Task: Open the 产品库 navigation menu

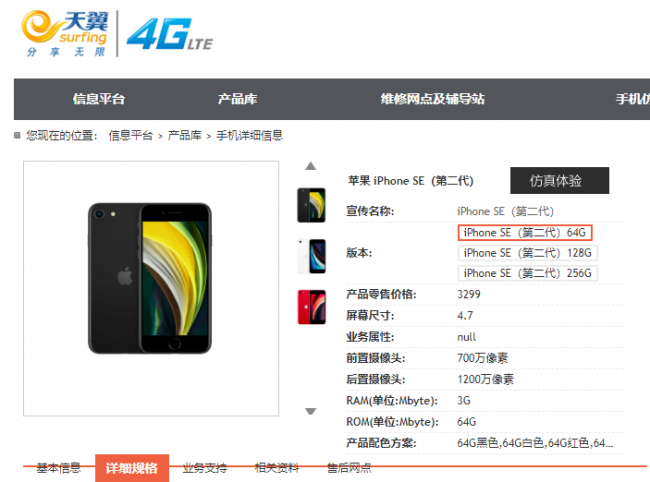Action: point(238,99)
